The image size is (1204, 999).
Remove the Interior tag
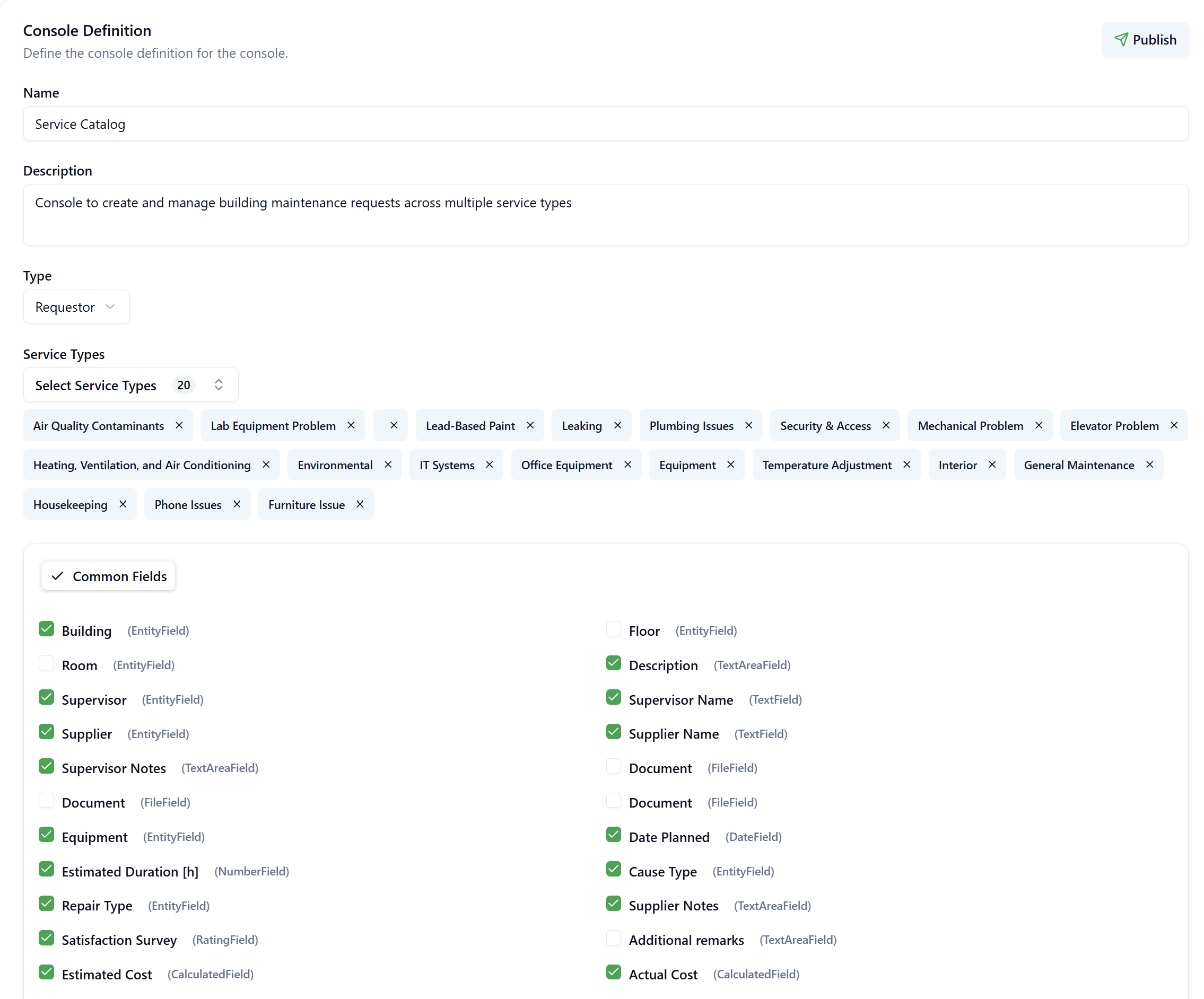(x=992, y=465)
